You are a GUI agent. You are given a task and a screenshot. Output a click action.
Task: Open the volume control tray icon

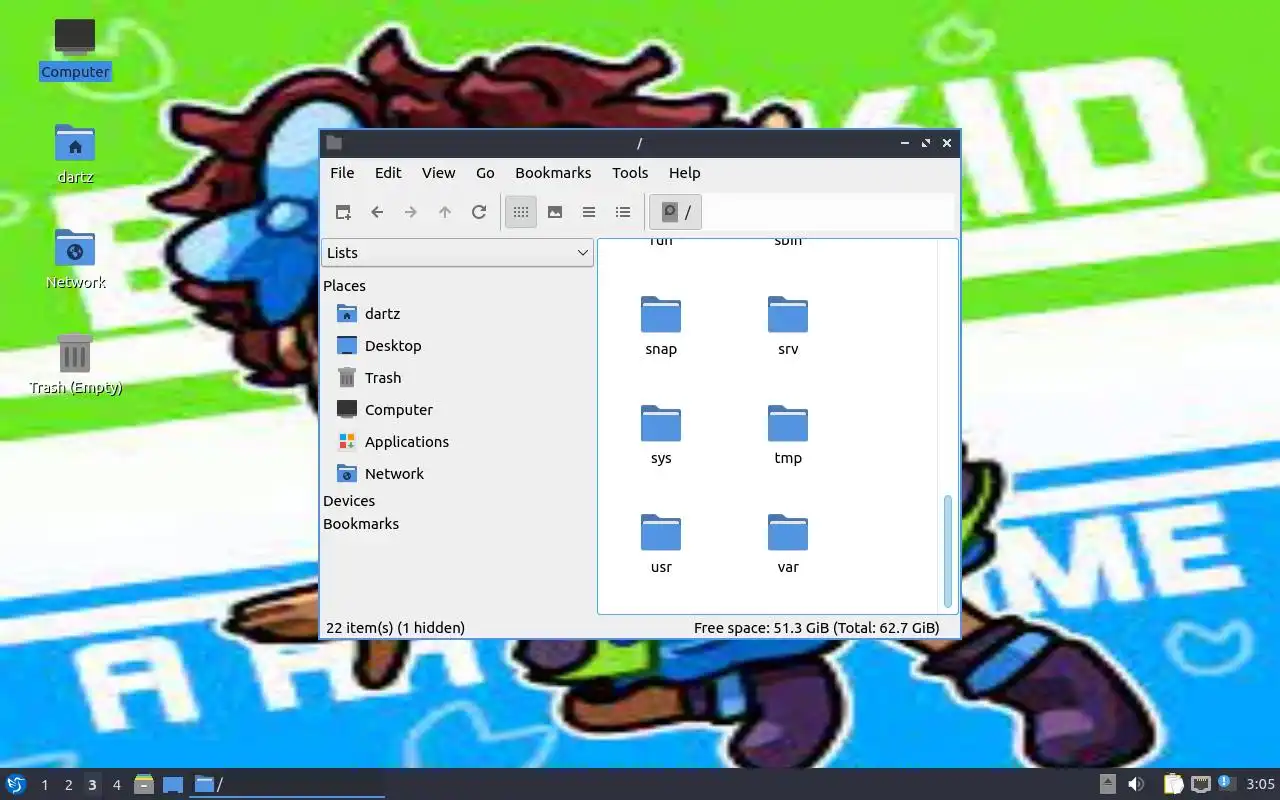[x=1136, y=784]
